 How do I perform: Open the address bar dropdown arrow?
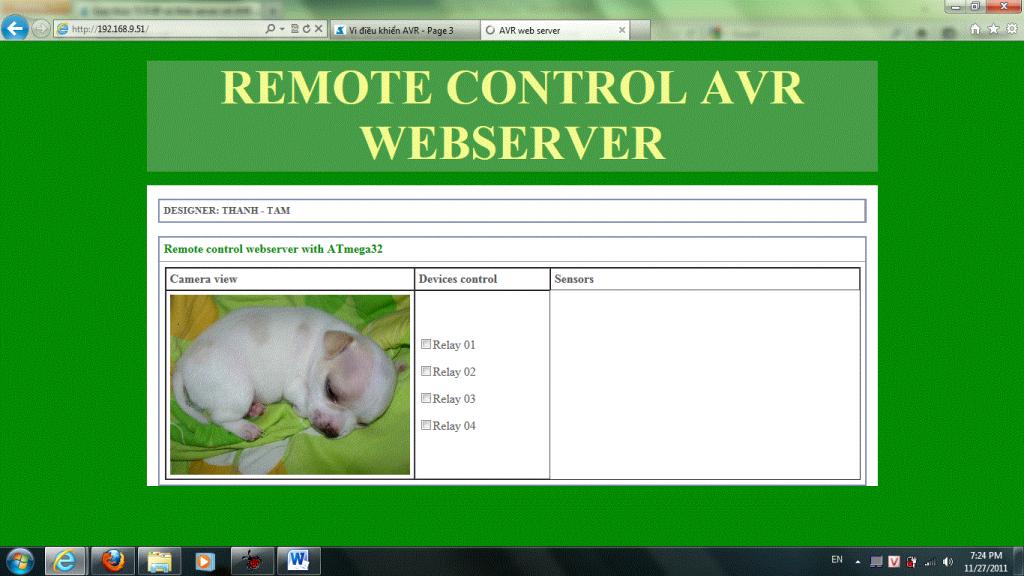pyautogui.click(x=282, y=29)
